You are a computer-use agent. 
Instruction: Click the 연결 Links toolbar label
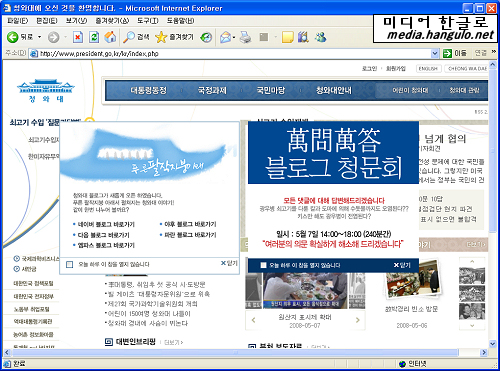pos(481,53)
